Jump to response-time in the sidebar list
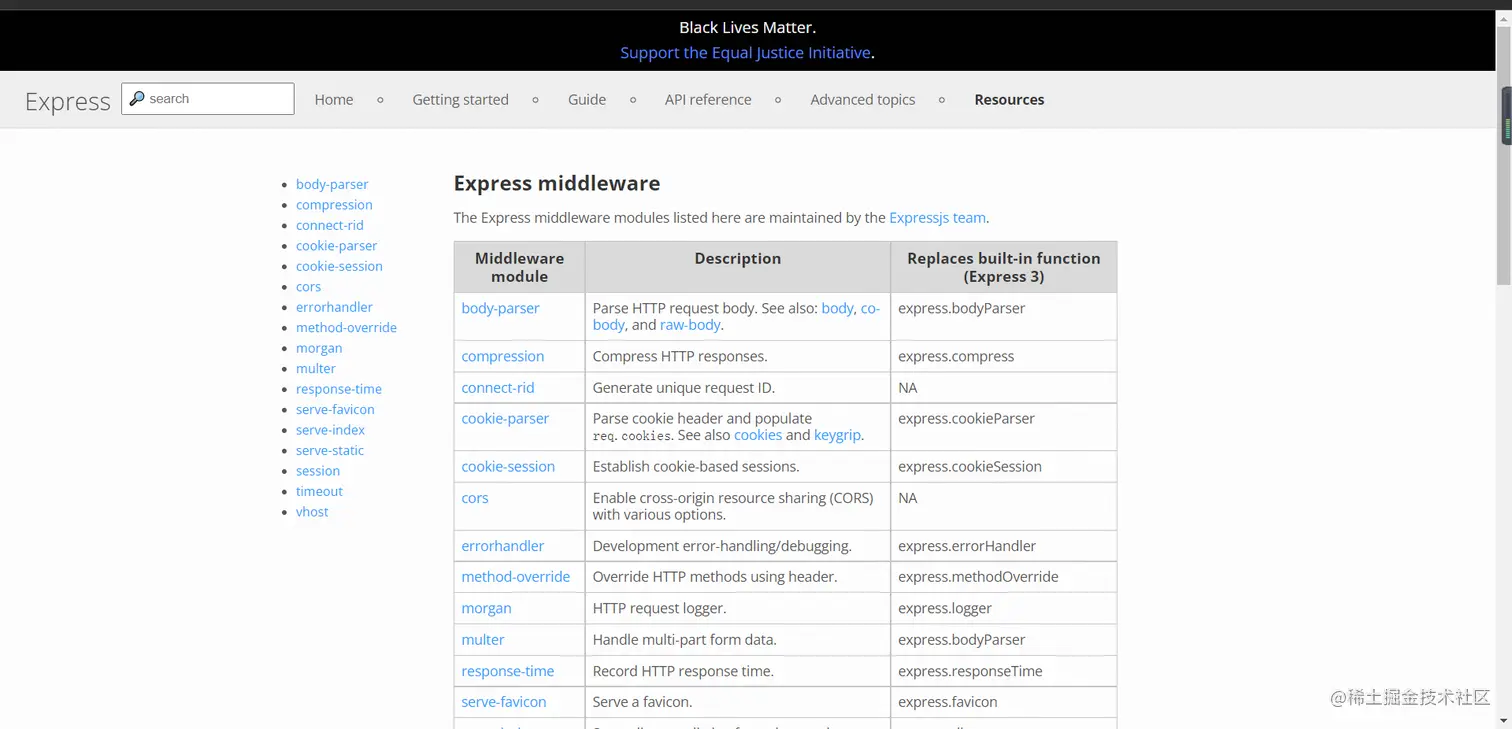Image resolution: width=1512 pixels, height=729 pixels. click(339, 389)
